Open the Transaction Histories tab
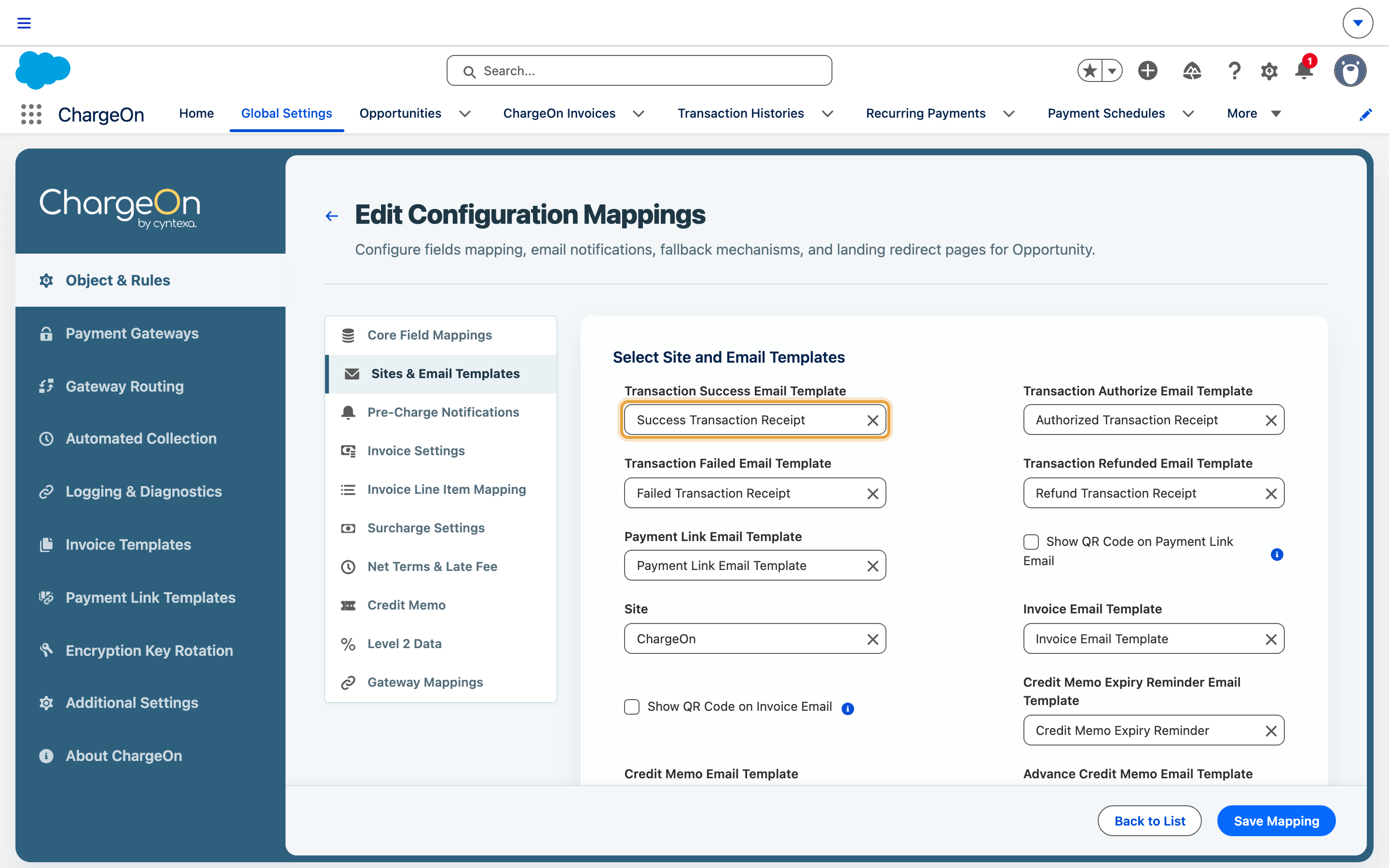Screen dimensions: 1389x868 pos(740,114)
